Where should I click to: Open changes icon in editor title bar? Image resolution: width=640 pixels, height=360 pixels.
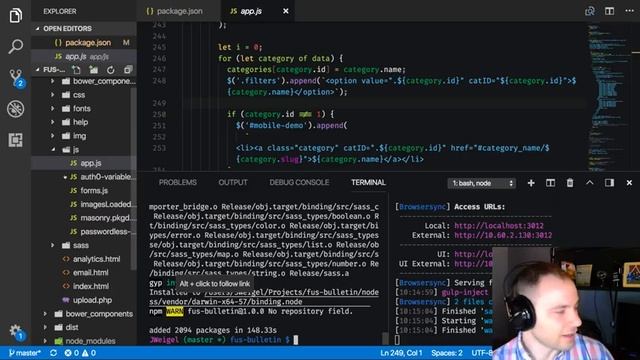(x=589, y=11)
